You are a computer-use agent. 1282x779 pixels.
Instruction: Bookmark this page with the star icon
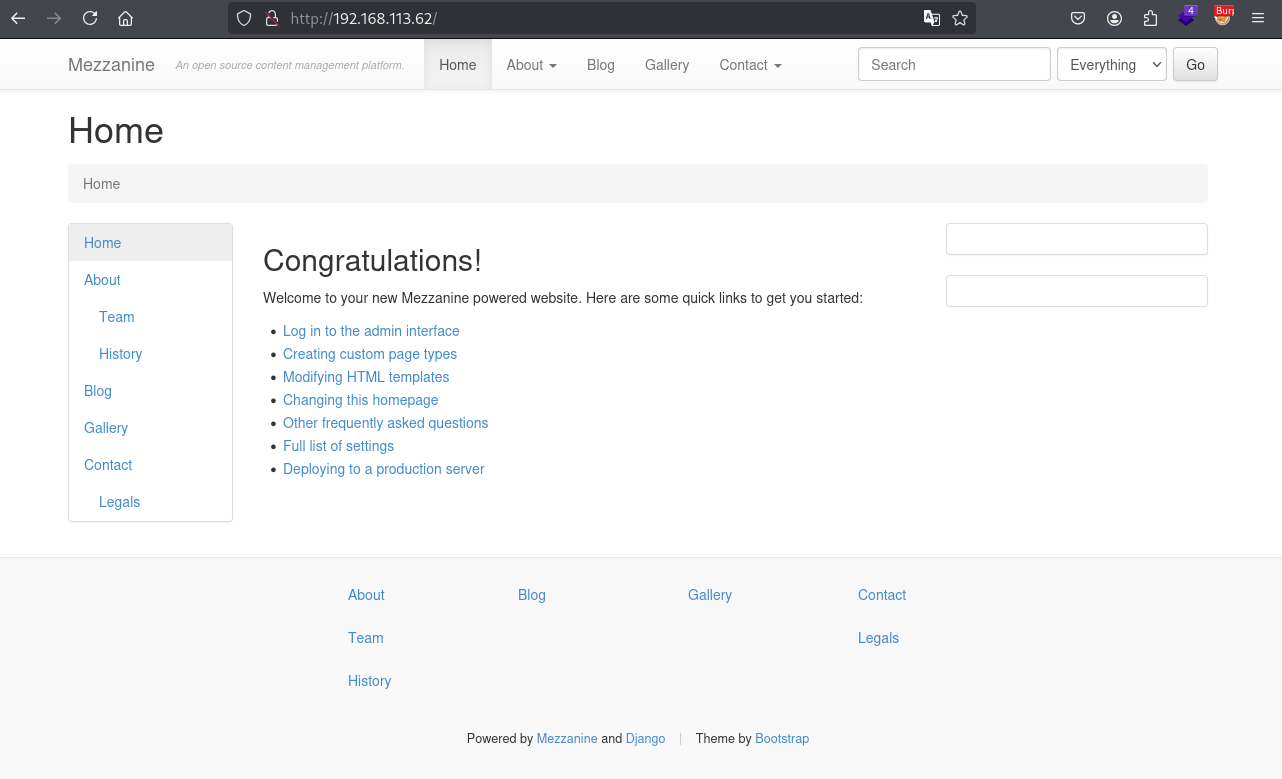click(960, 18)
